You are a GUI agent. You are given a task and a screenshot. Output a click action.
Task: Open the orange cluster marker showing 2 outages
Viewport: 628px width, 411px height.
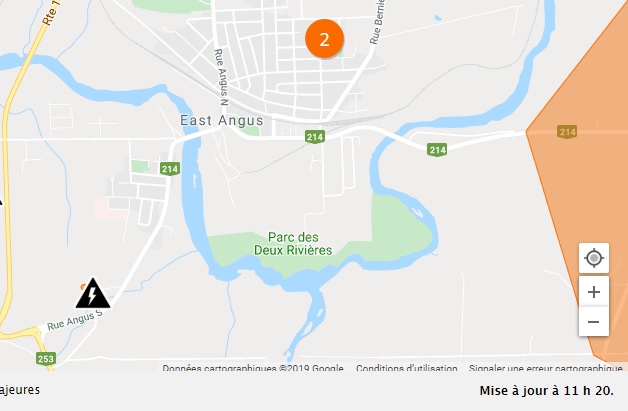point(324,39)
